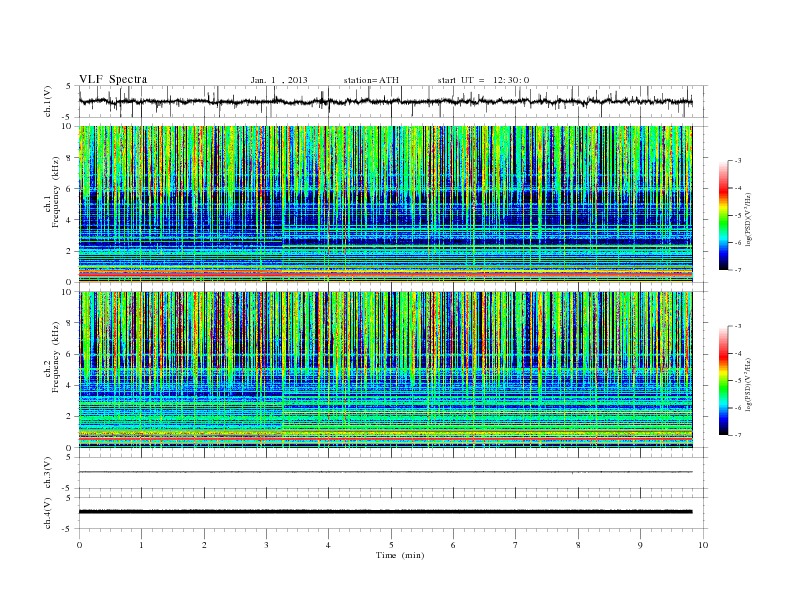This screenshot has height=612, width=792.
Task: Click the '-3' label on ch.1 colorbar
Action: tap(738, 161)
